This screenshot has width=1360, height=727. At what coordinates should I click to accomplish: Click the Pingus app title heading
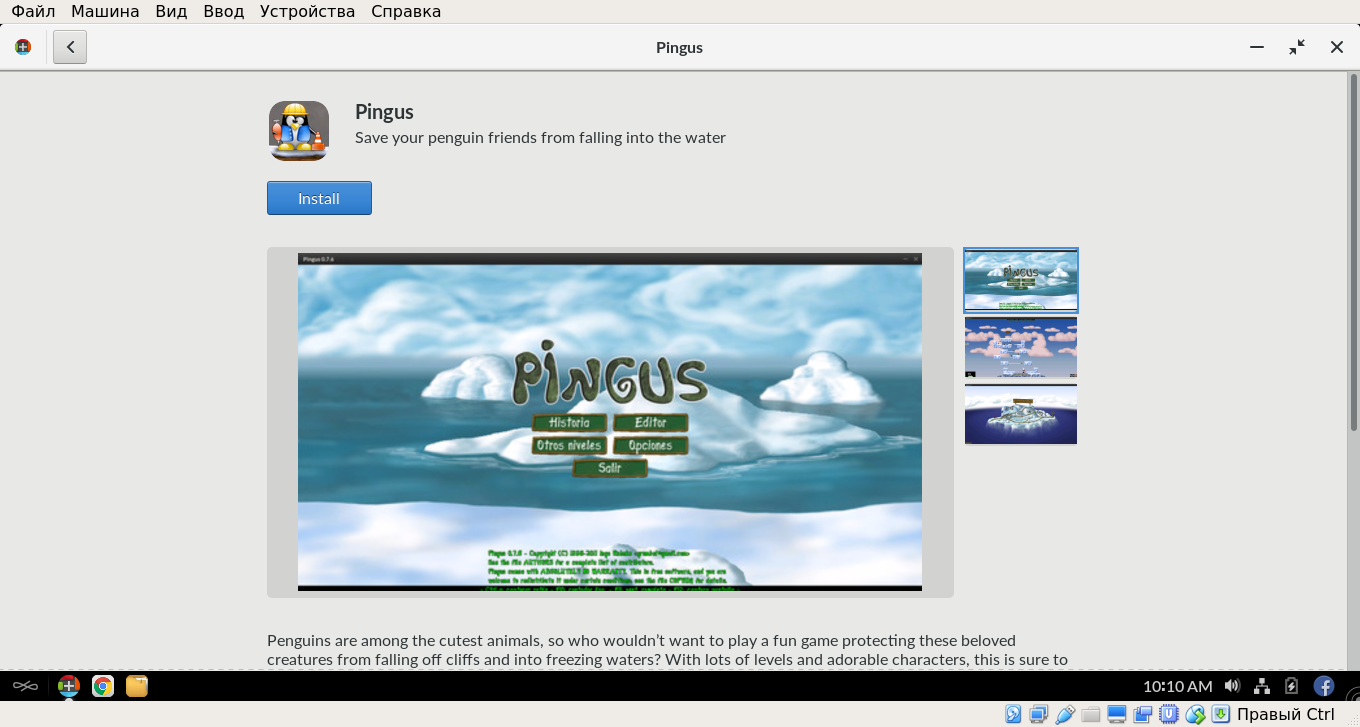[x=384, y=112]
